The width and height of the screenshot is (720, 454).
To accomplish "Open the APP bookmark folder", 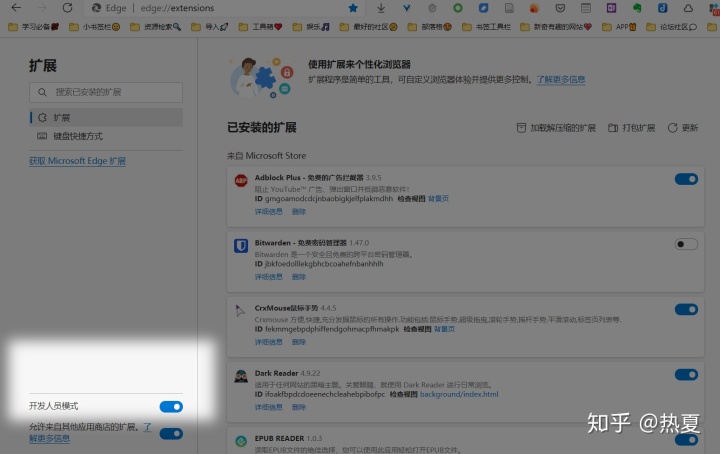I will click(619, 27).
